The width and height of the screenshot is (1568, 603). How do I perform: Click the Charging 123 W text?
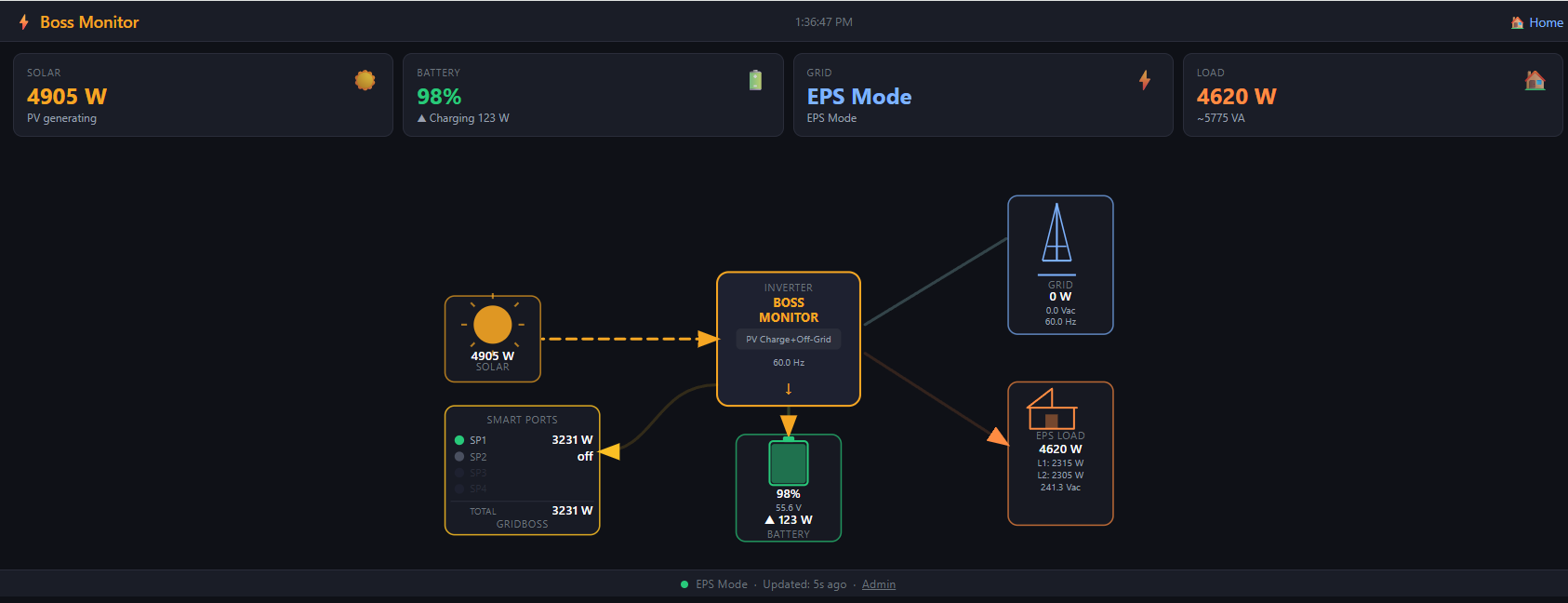click(x=463, y=118)
